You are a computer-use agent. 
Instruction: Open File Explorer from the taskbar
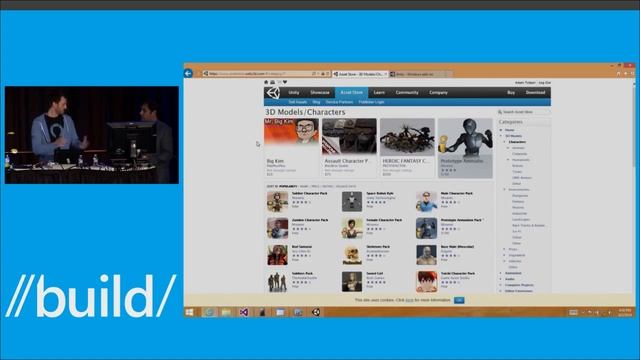coord(227,312)
